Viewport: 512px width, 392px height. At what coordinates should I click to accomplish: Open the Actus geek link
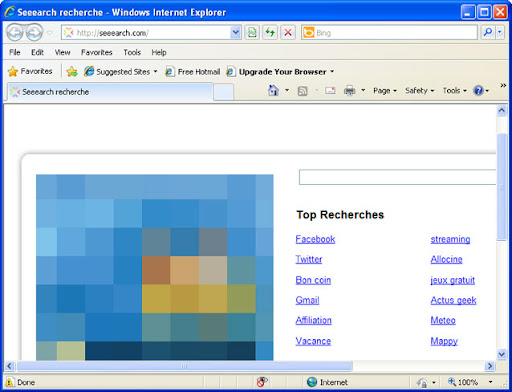(x=453, y=300)
